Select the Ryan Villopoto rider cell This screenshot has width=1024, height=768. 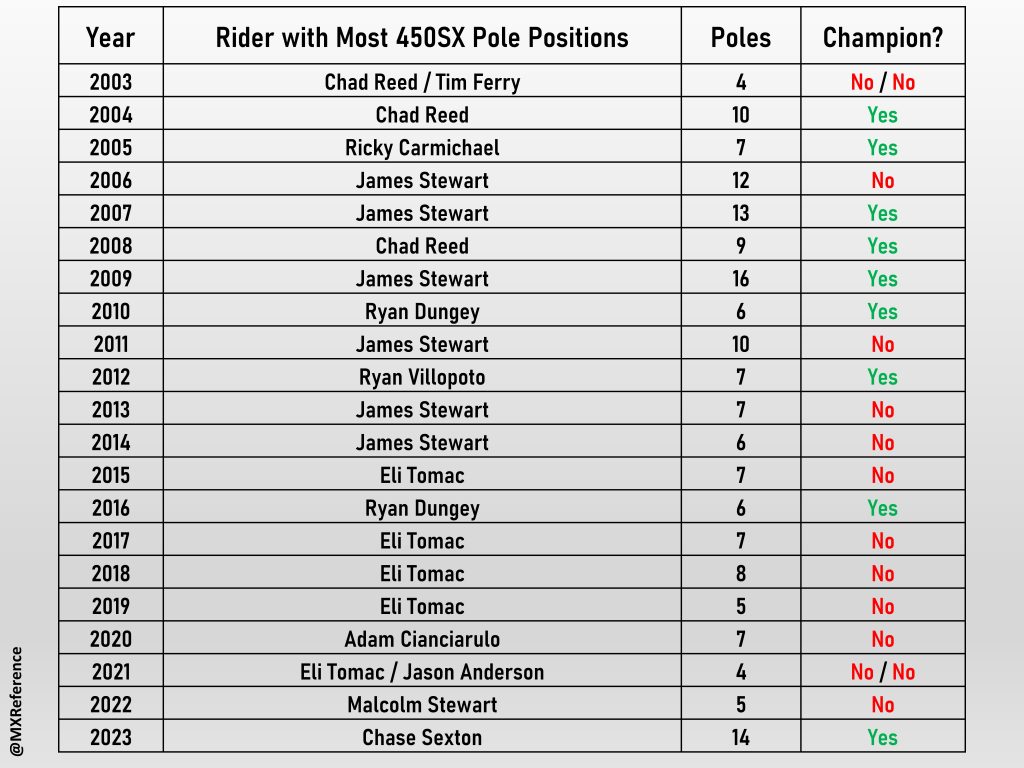tap(422, 377)
